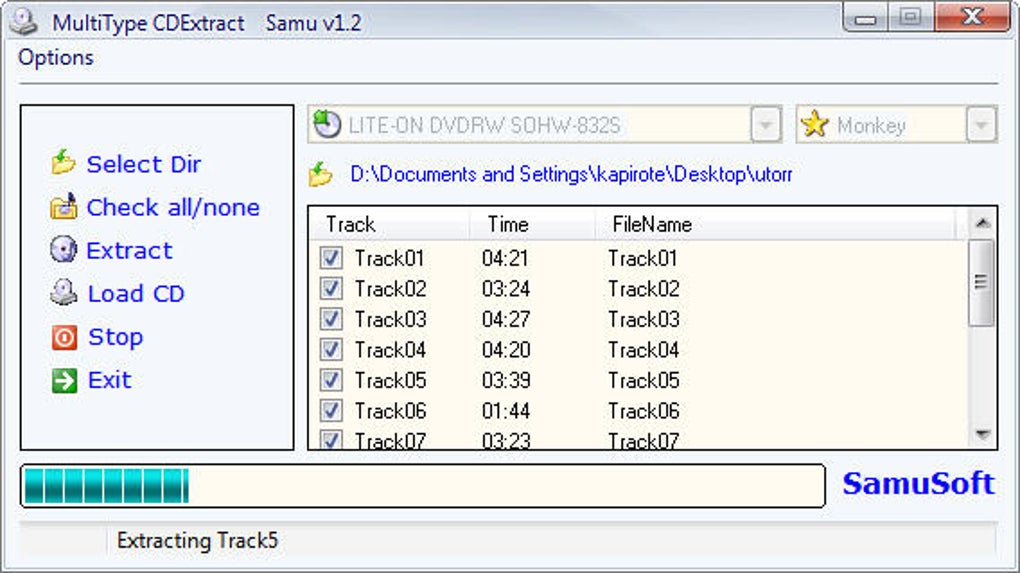
Task: Click the extraction progress bar
Action: [x=423, y=486]
